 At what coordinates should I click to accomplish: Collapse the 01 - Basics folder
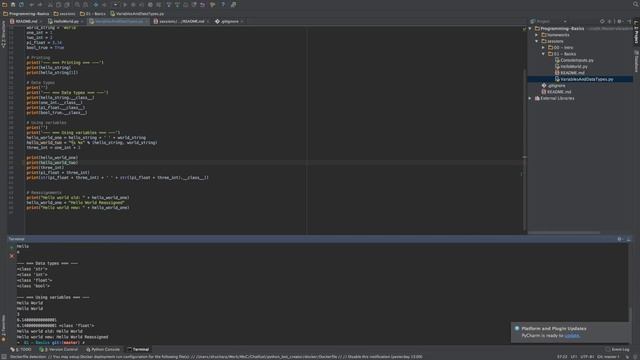[x=543, y=54]
